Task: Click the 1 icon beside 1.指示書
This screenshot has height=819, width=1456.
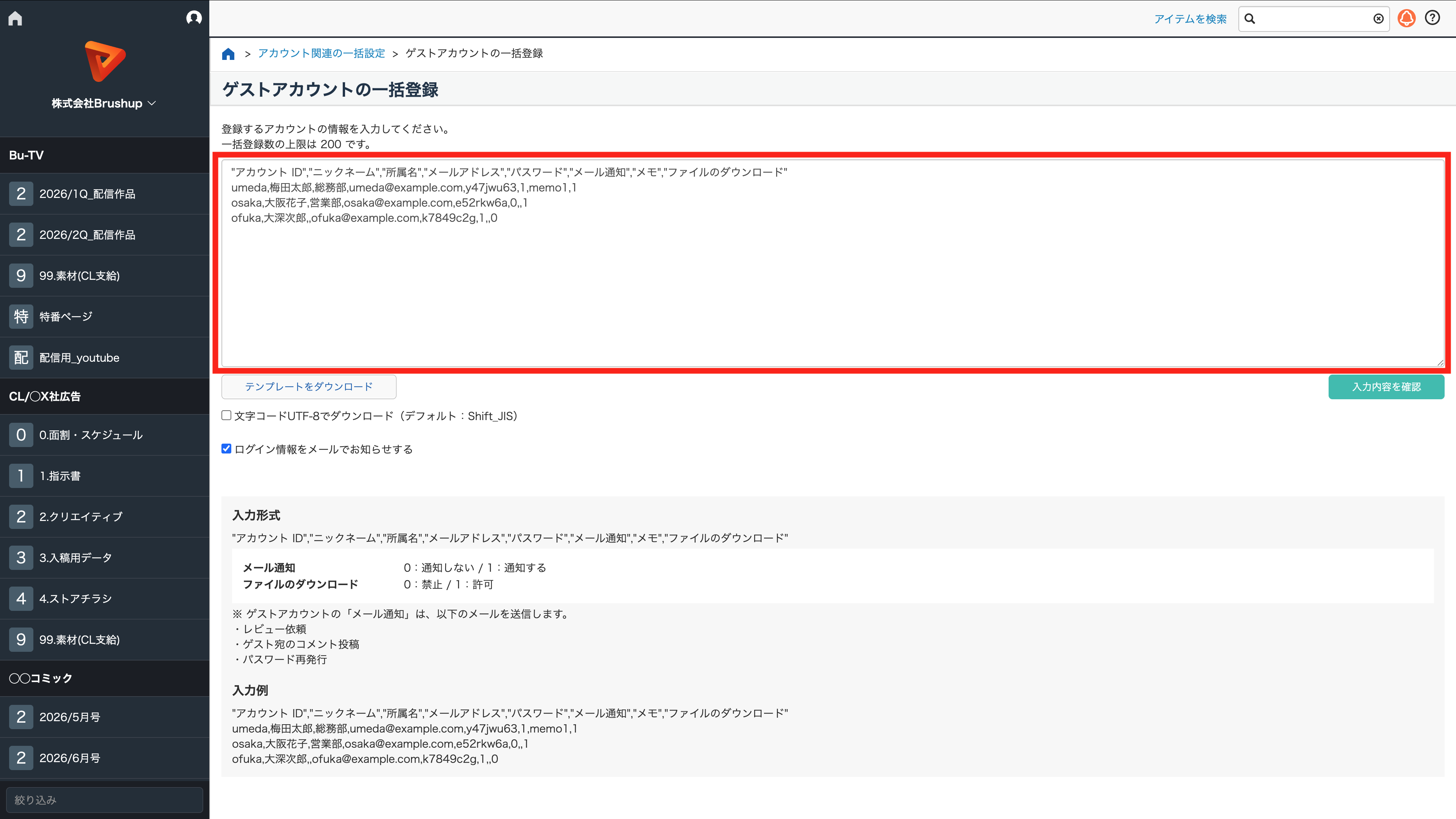Action: pyautogui.click(x=21, y=476)
